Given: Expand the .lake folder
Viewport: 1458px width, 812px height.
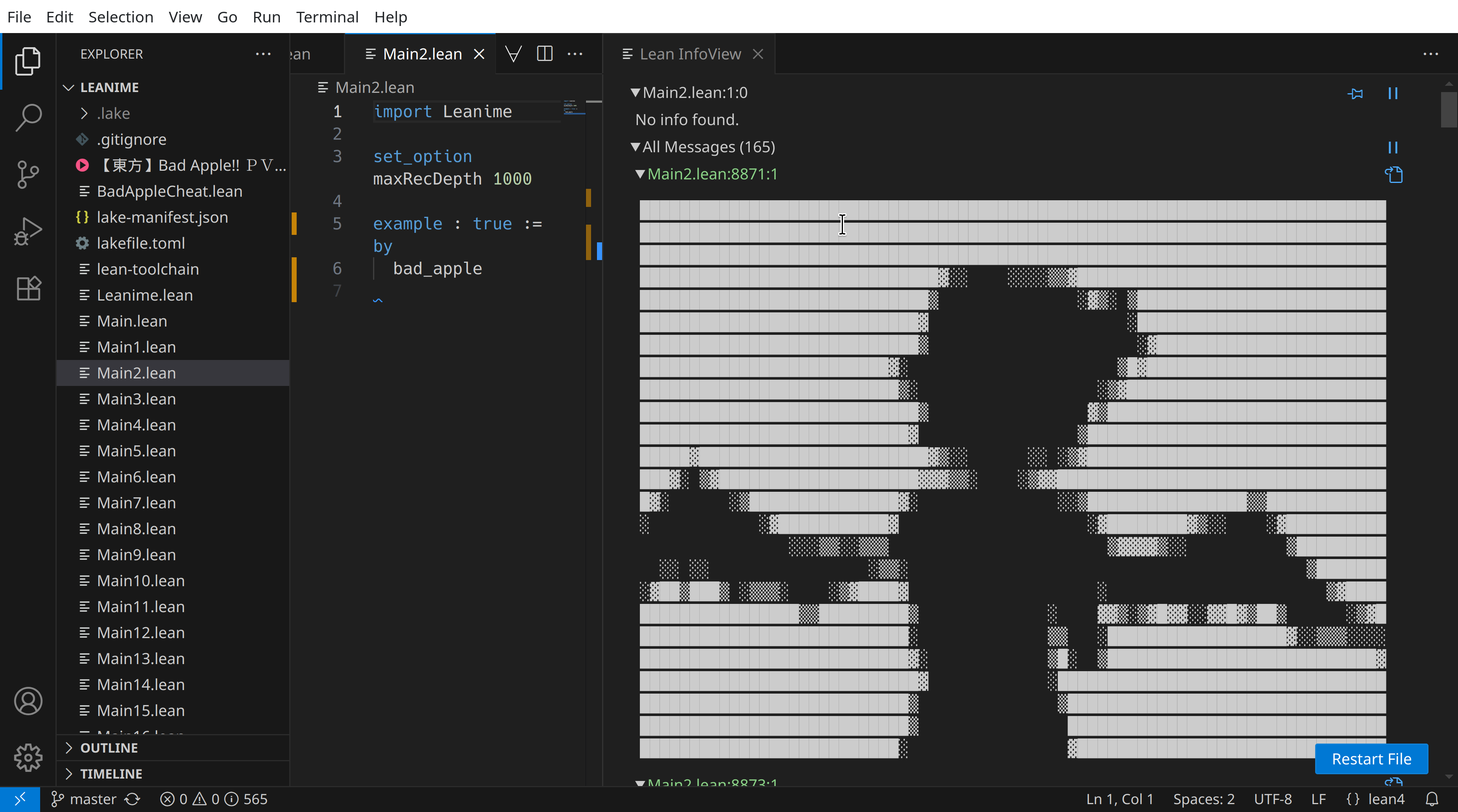Looking at the screenshot, I should click(x=173, y=113).
